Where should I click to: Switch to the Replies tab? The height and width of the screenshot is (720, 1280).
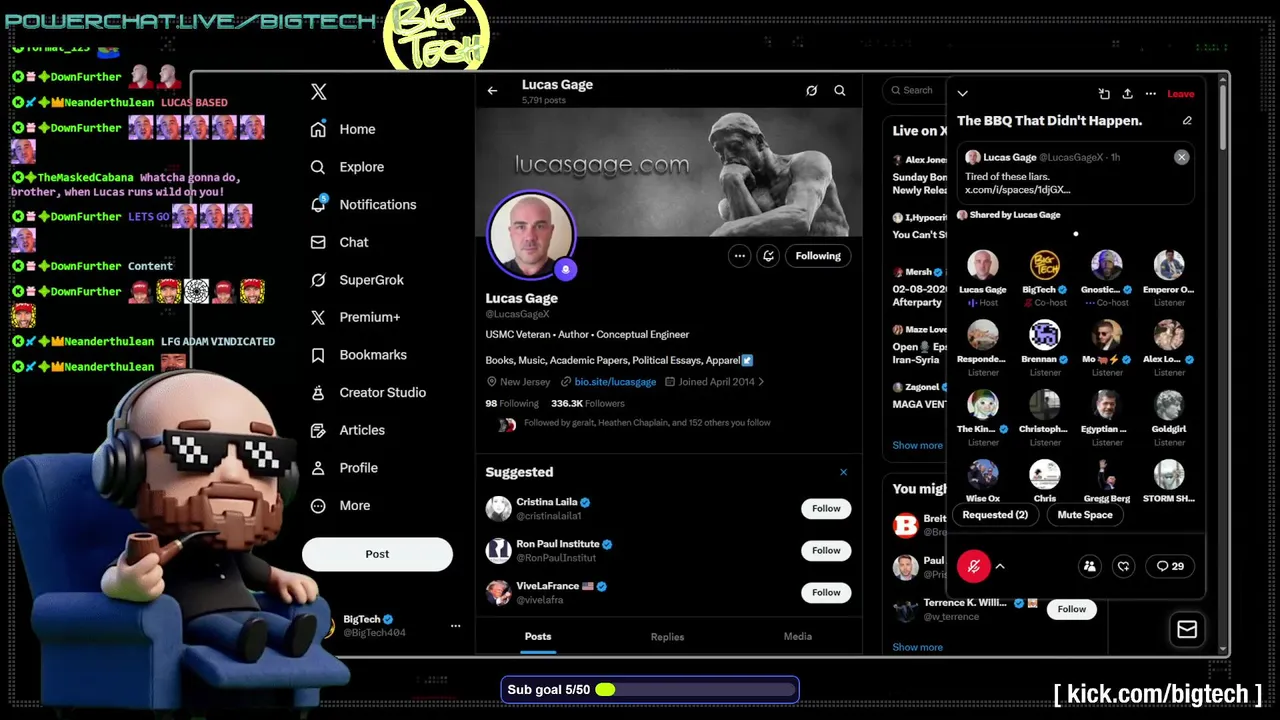point(667,637)
